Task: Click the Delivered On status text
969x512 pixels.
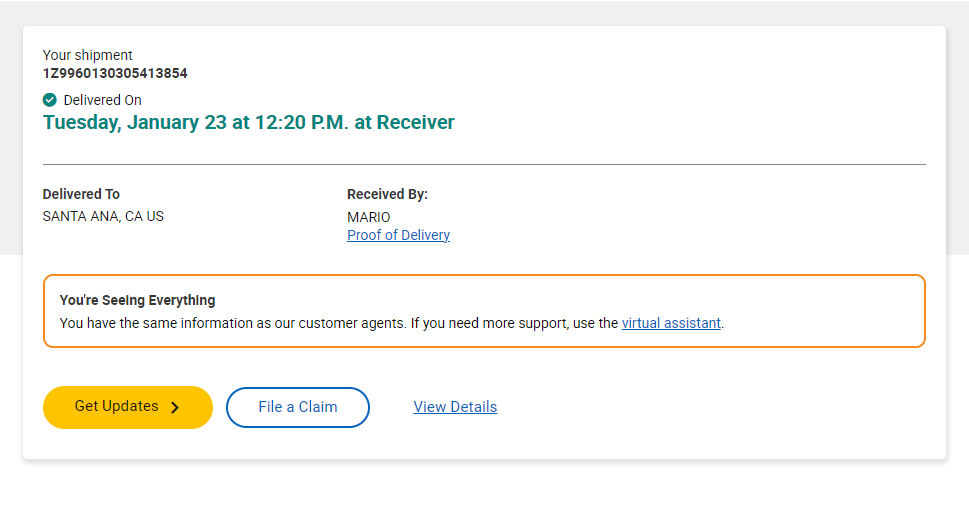Action: tap(103, 100)
